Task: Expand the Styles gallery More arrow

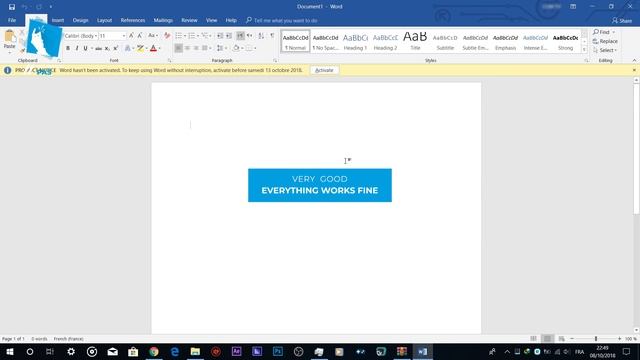Action: pos(584,49)
